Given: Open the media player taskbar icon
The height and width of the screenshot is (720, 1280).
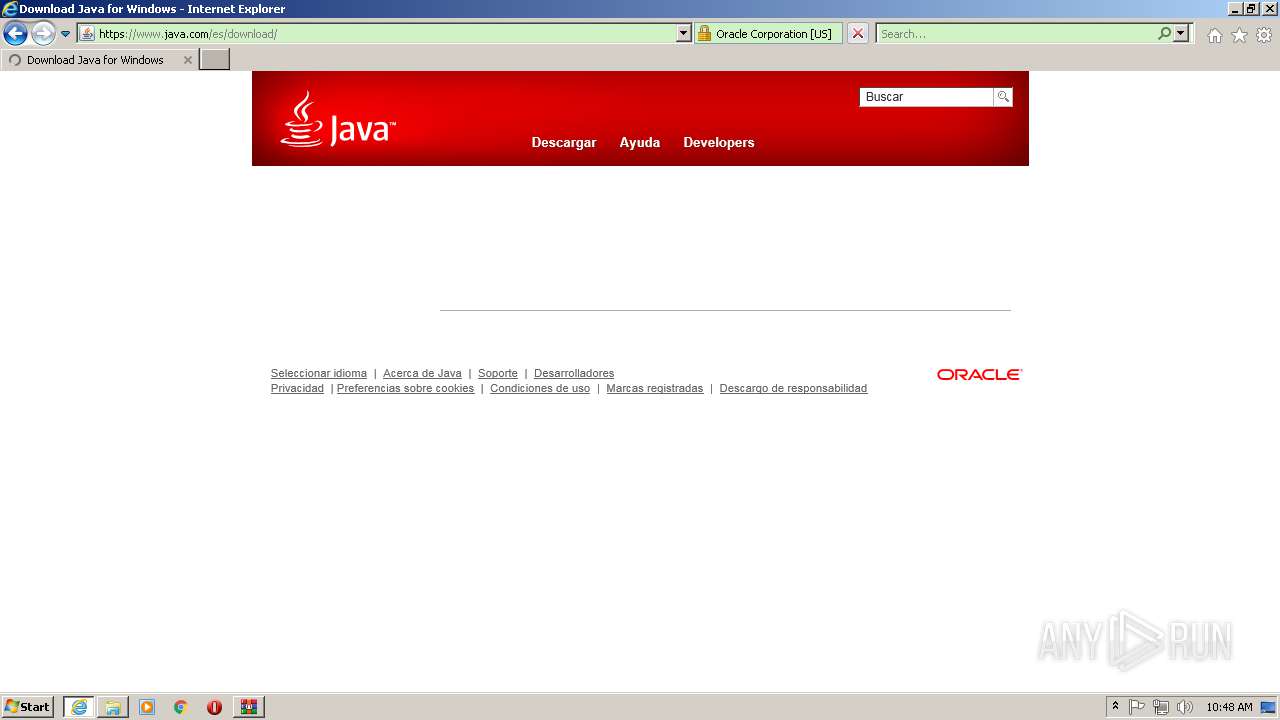Looking at the screenshot, I should point(147,707).
